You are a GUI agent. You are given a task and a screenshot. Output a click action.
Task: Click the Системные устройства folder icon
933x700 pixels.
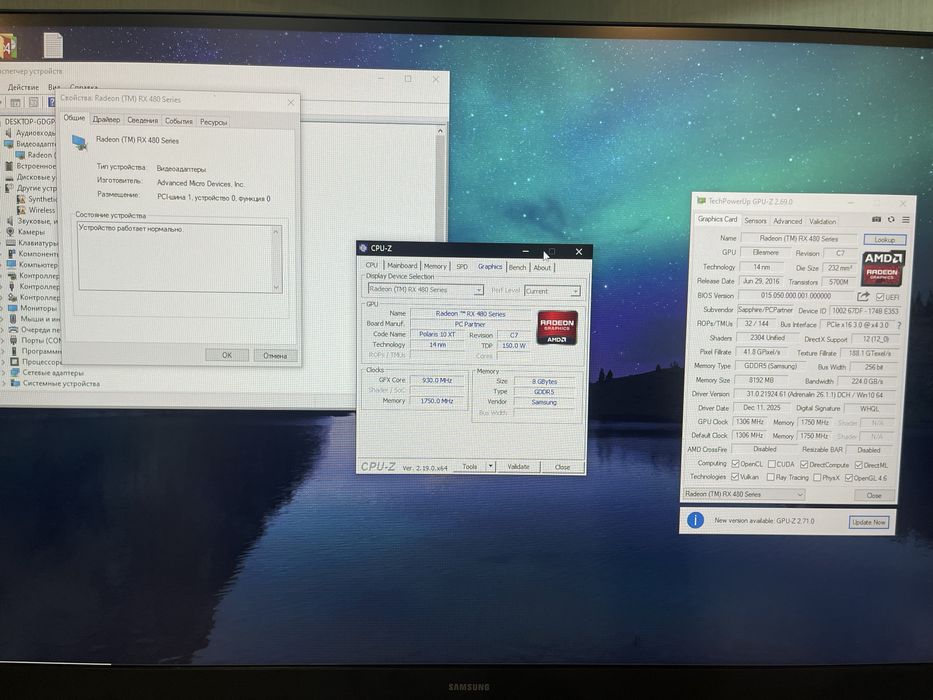(x=15, y=383)
